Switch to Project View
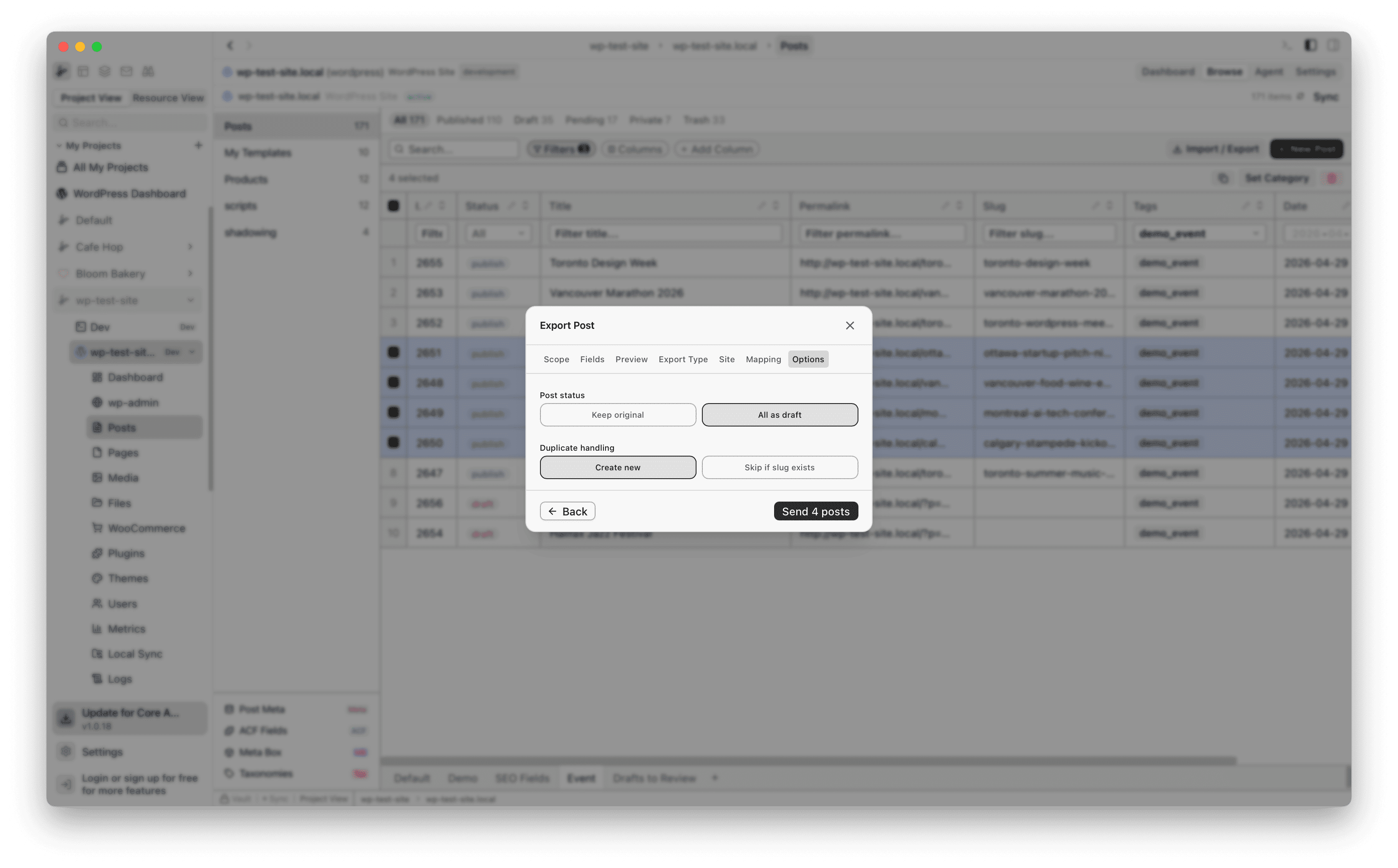Image resolution: width=1398 pixels, height=868 pixels. tap(91, 98)
